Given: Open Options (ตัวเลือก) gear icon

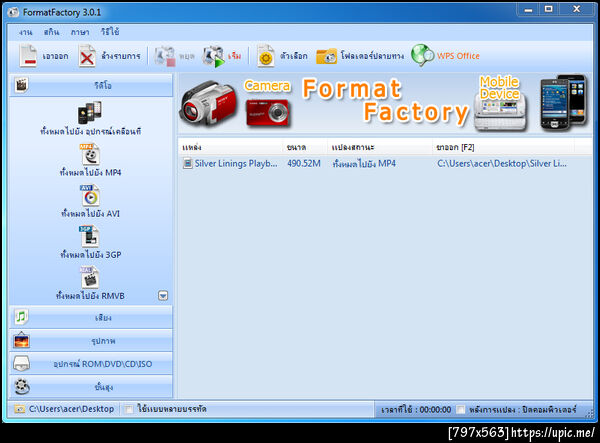Looking at the screenshot, I should 266,56.
